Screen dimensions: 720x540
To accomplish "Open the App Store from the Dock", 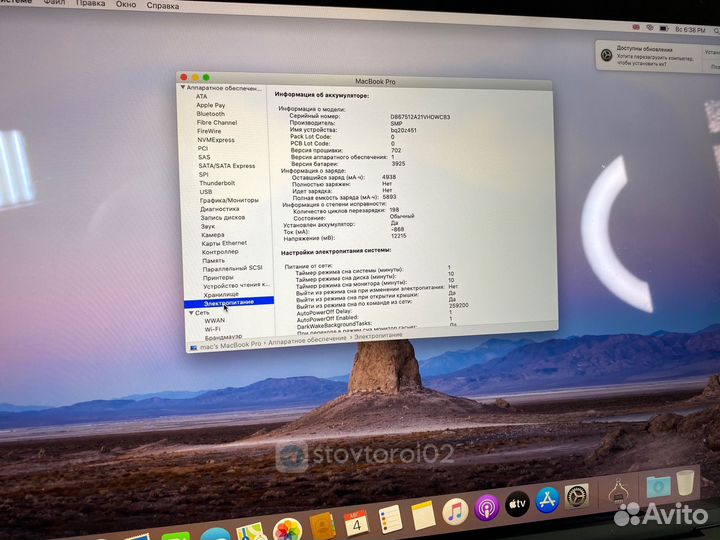I will coord(547,500).
